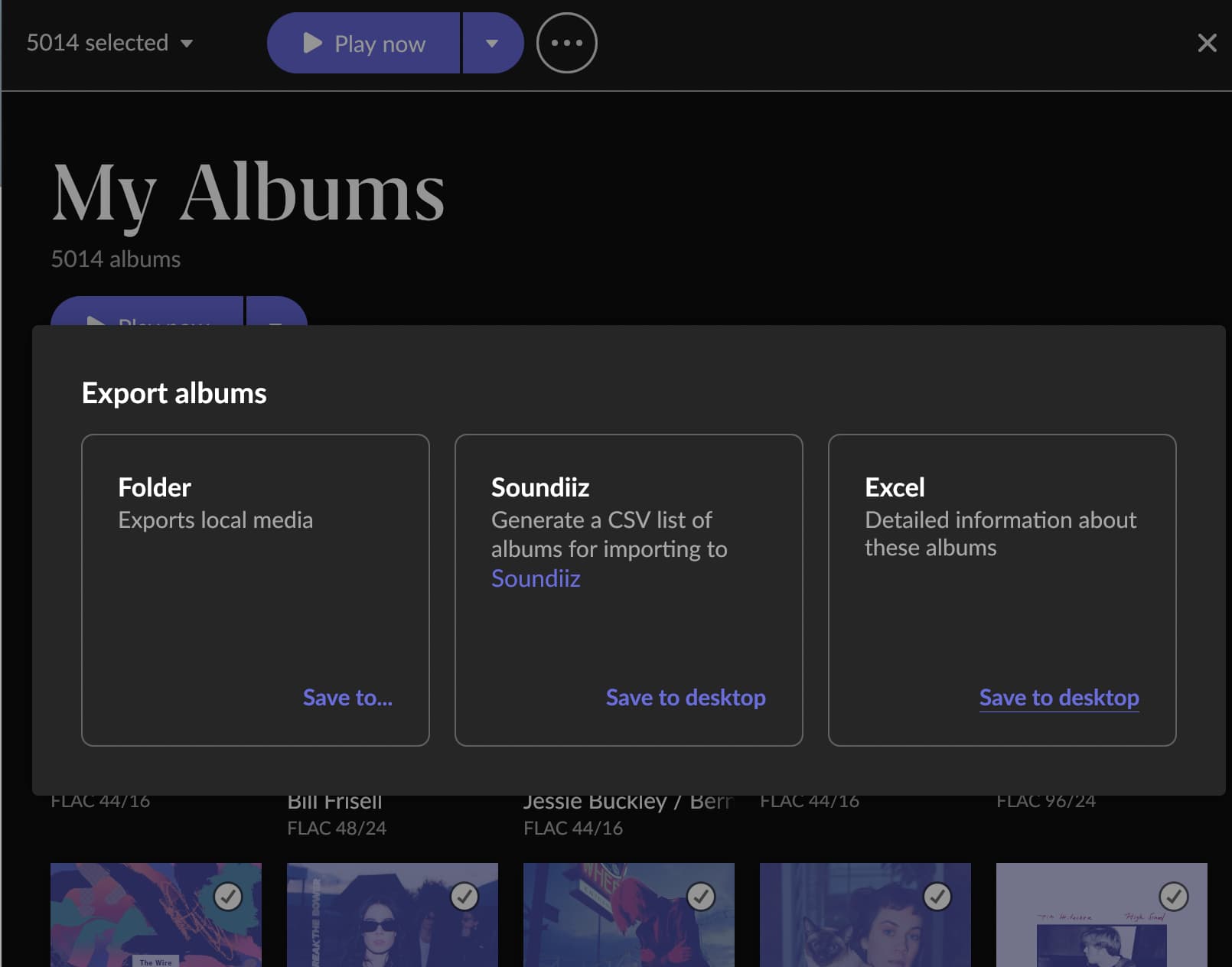This screenshot has height=967, width=1232.
Task: Expand the top Play now options arrow
Action: [x=493, y=43]
